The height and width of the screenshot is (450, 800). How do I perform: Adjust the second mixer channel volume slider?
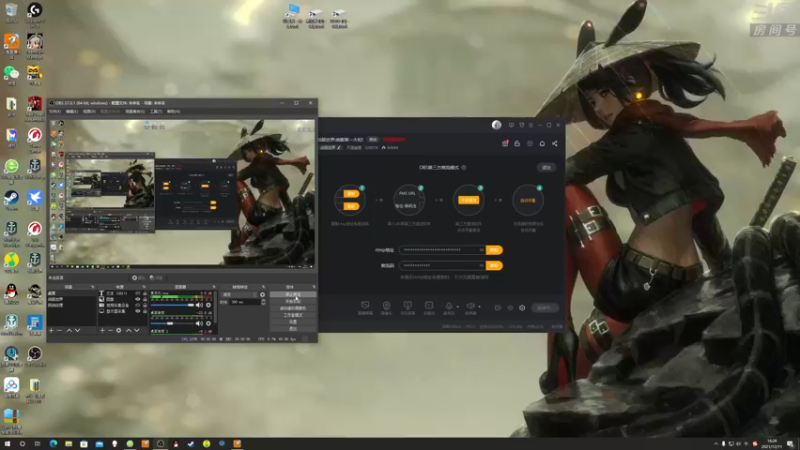pos(172,323)
